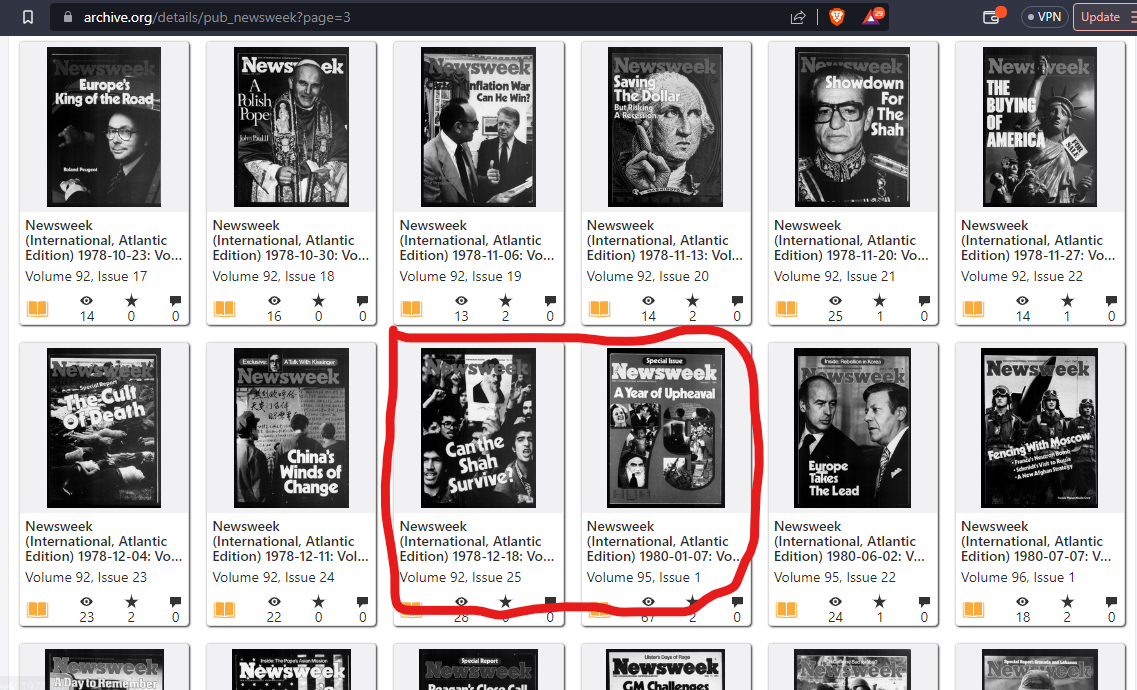
Task: Open the Fencing With Moscow cover
Action: [x=1039, y=428]
